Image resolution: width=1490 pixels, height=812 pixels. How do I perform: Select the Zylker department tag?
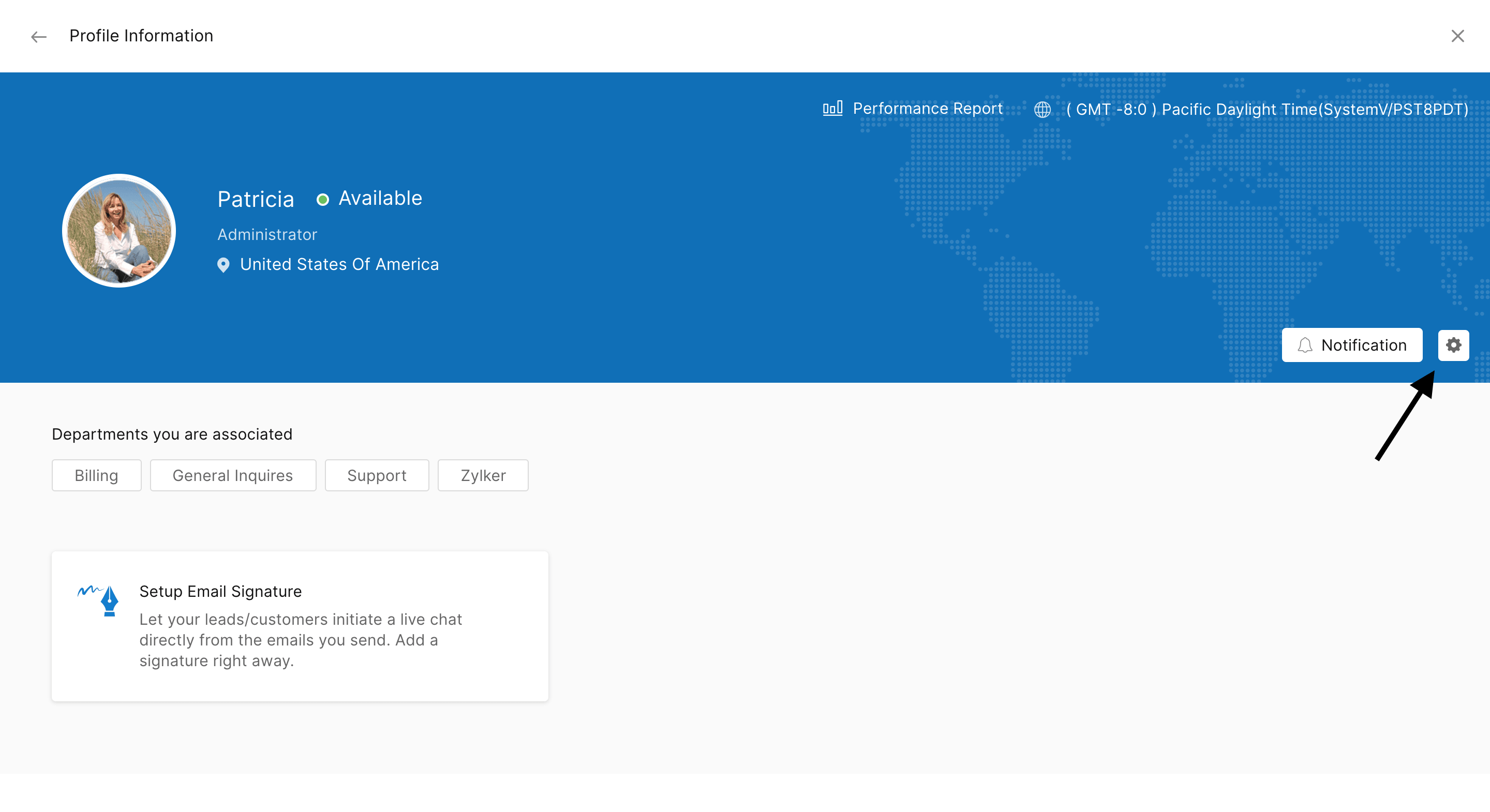coord(483,475)
